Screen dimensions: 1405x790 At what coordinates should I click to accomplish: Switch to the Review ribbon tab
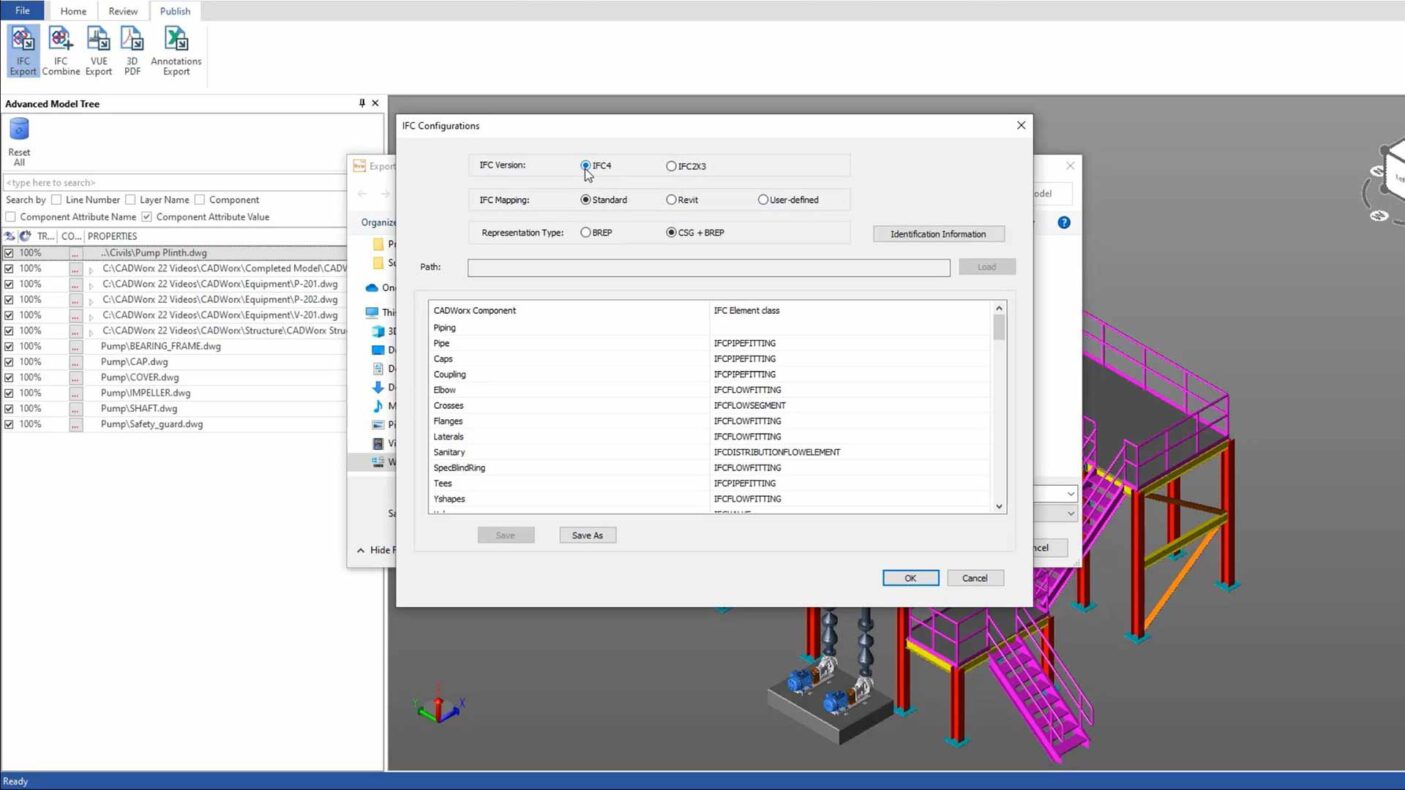pos(123,11)
